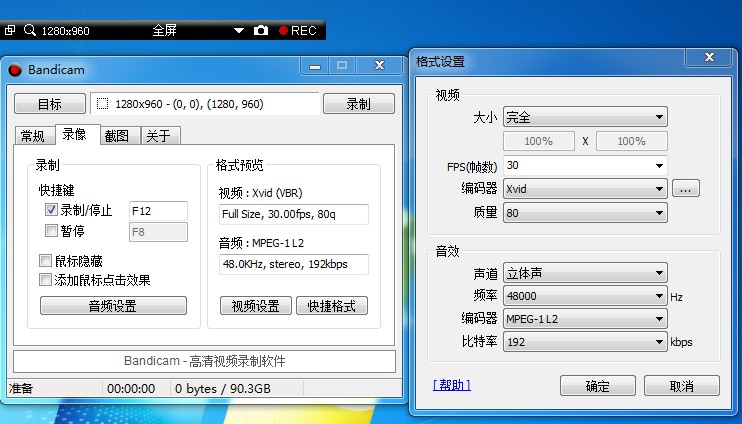
Task: Minimize the Bandicam window
Action: tap(315, 66)
